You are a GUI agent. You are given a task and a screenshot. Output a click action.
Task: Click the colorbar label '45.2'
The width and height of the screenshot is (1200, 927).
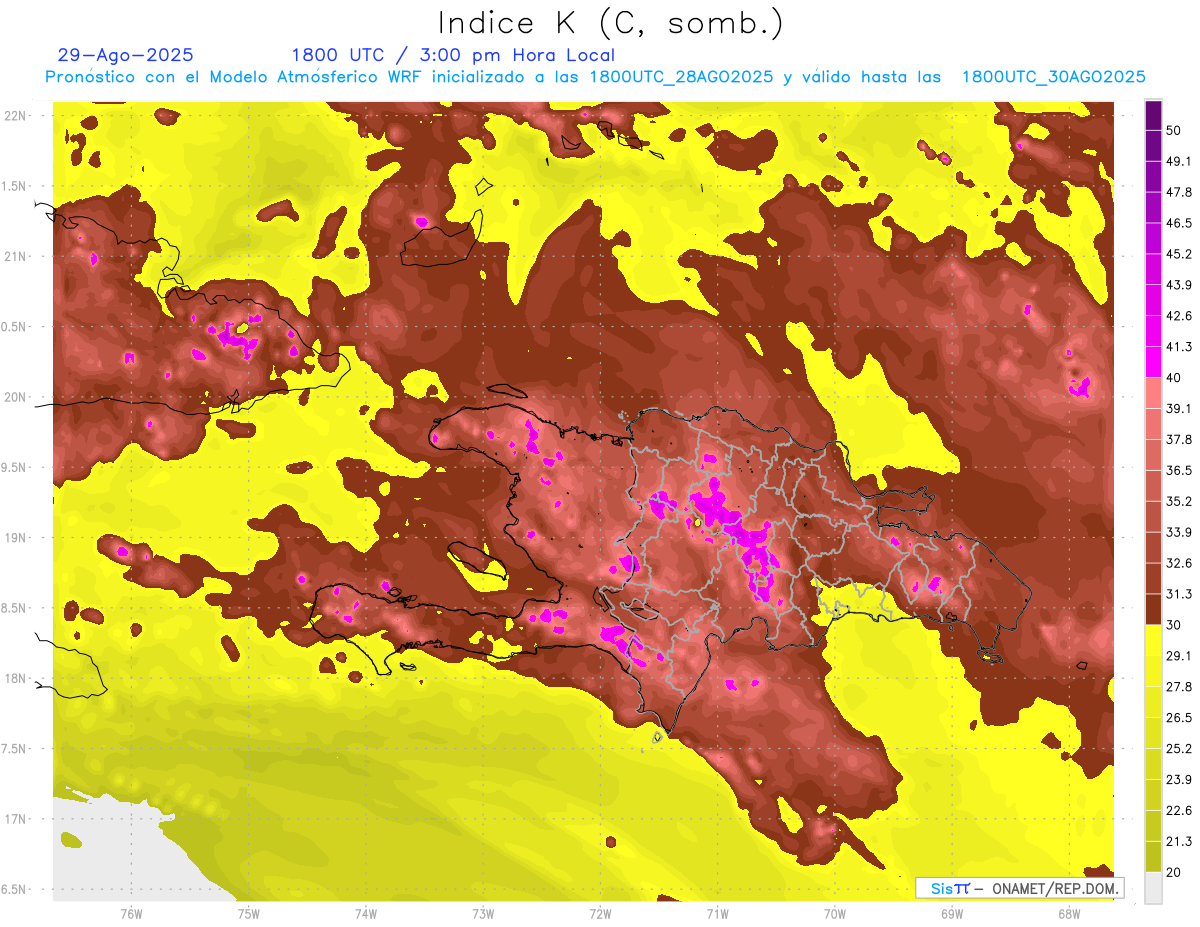1178,255
